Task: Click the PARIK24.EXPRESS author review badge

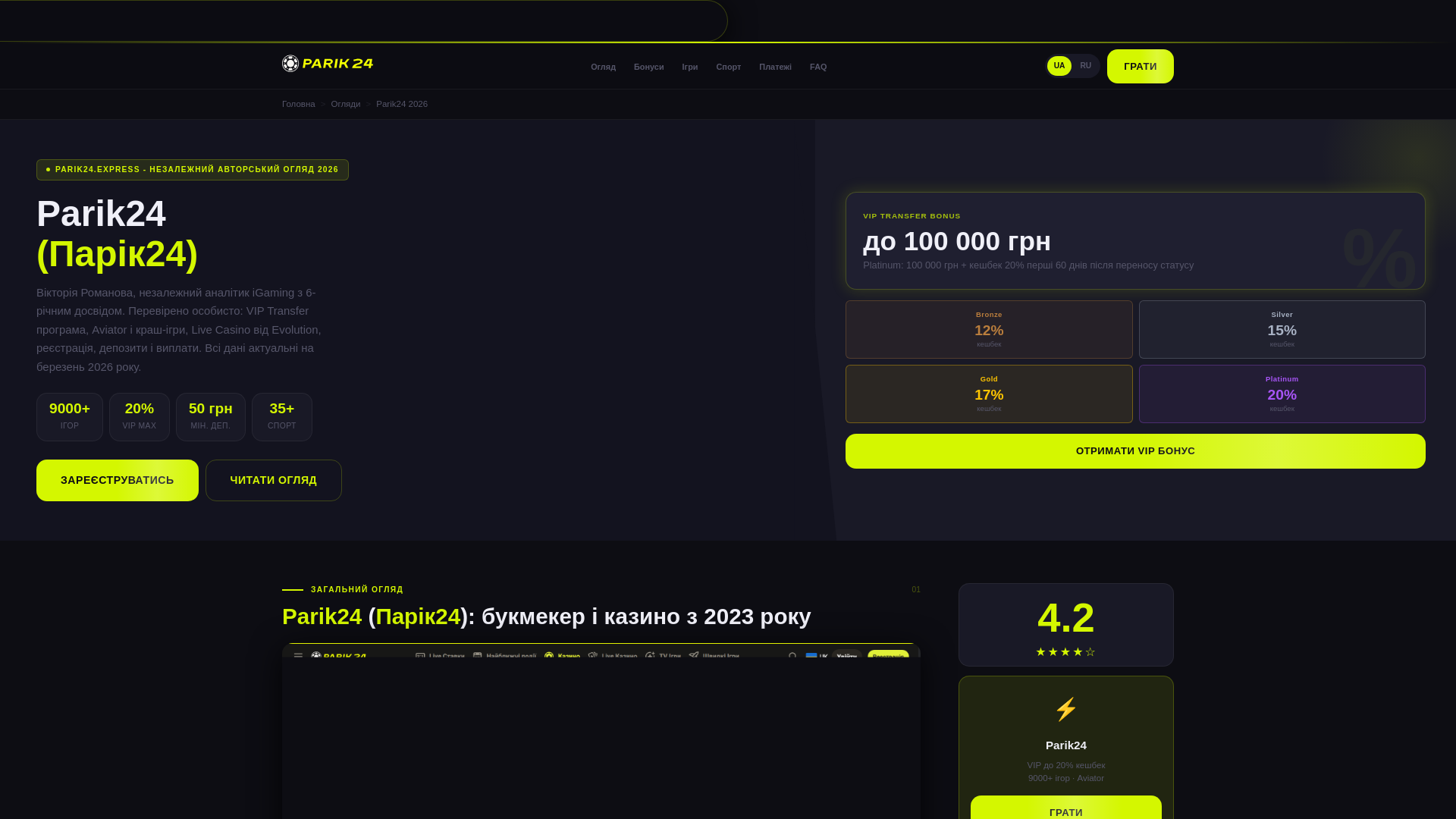Action: click(193, 170)
